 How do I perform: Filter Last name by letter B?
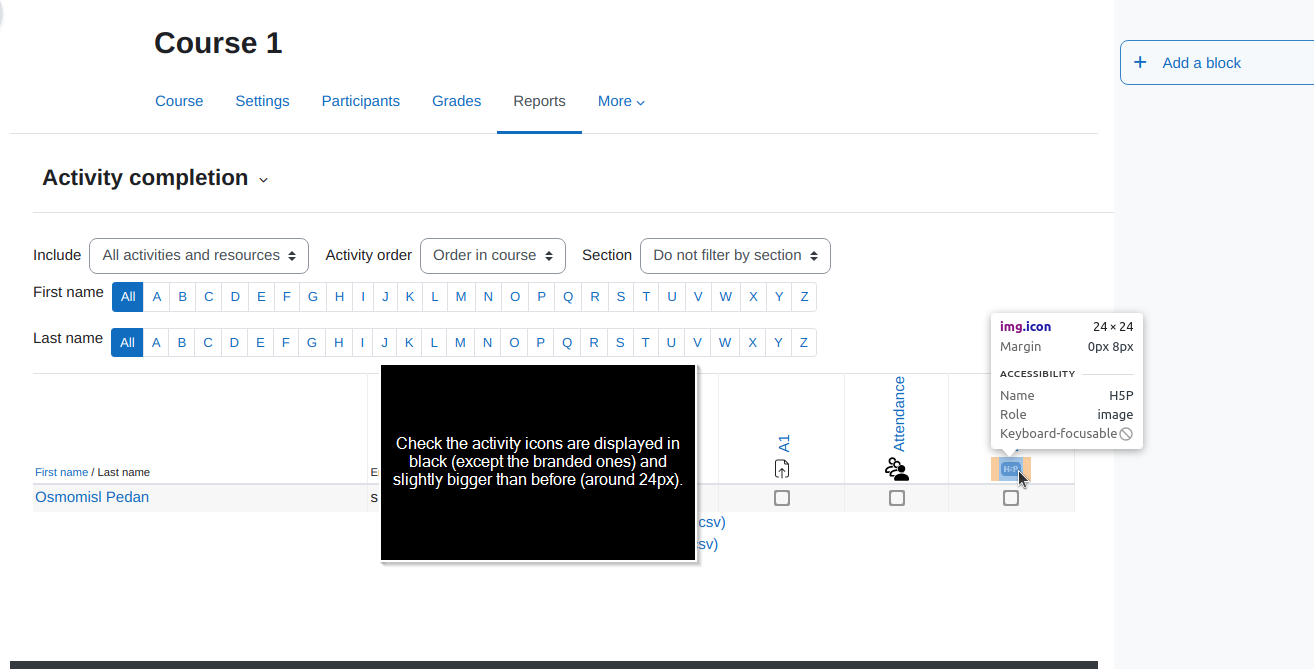pos(182,343)
